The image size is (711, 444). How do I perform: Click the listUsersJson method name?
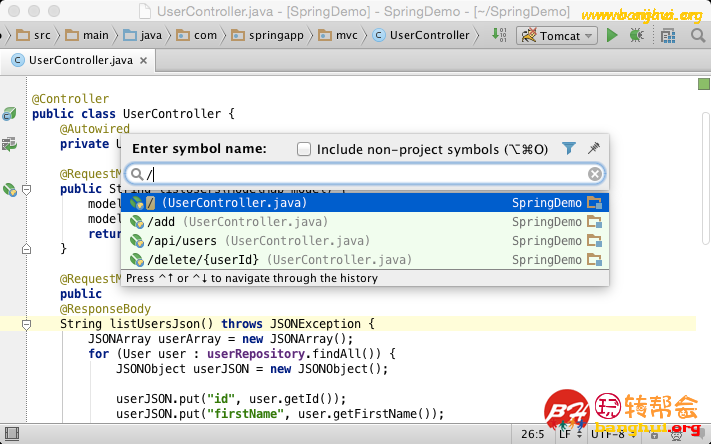coord(156,324)
